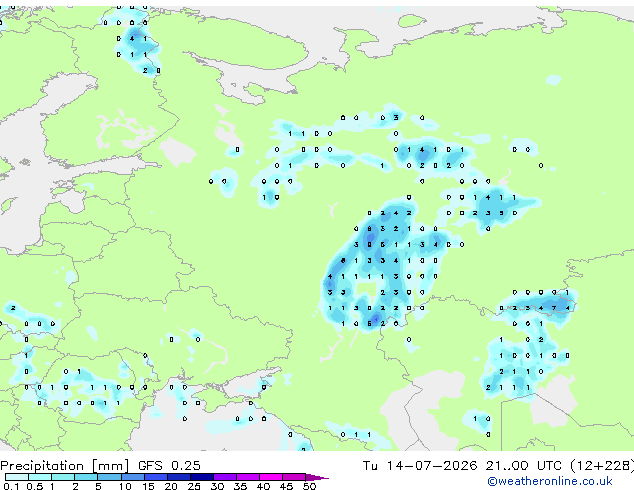Image resolution: width=634 pixels, height=490 pixels.
Task: Click the legend label '0.1'
Action: click(11, 486)
